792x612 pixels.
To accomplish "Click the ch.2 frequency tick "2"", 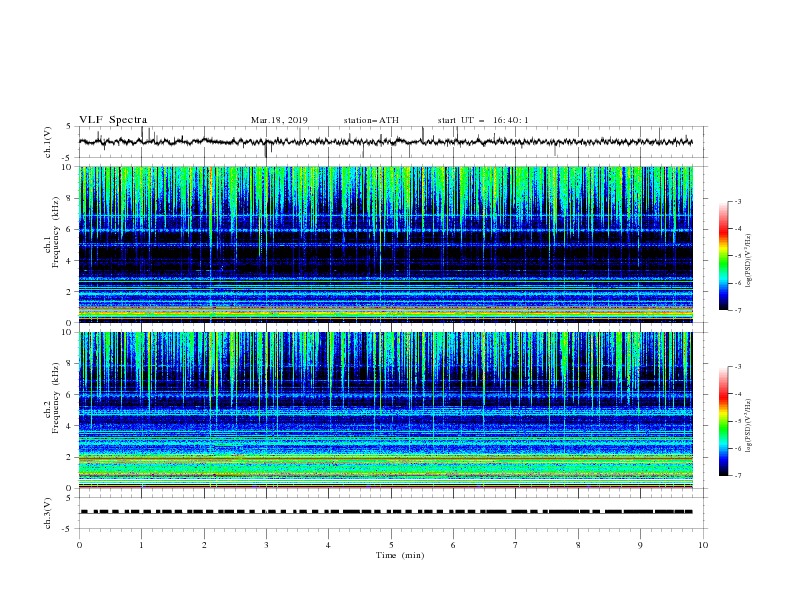I will [71, 457].
